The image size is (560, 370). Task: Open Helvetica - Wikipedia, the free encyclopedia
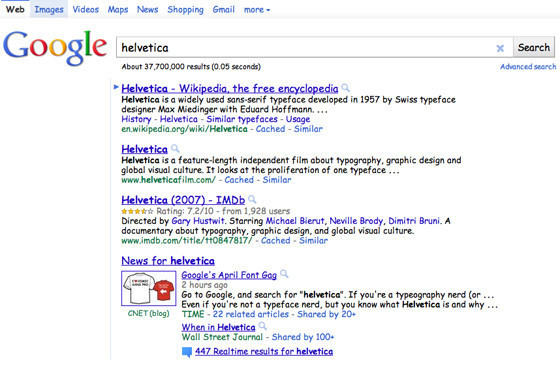point(230,89)
